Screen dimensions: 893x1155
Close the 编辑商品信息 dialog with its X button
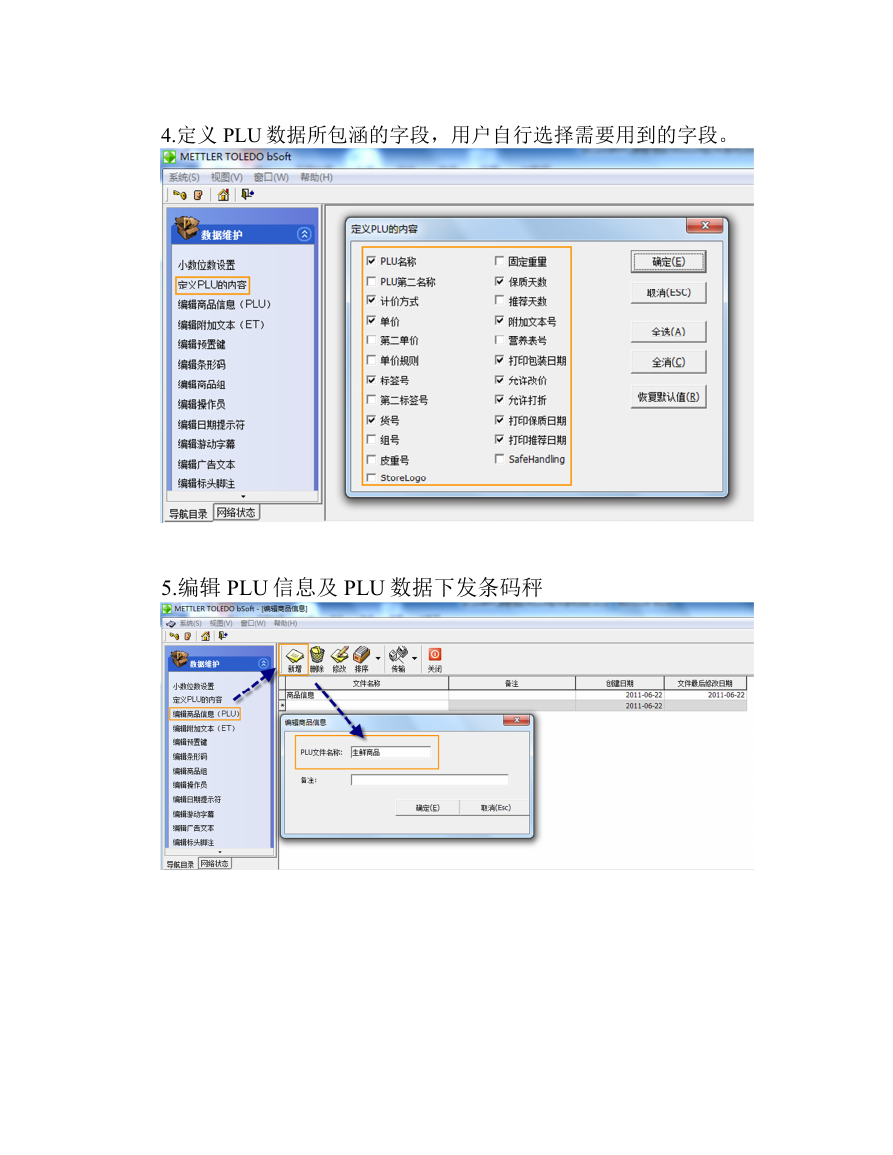pyautogui.click(x=516, y=720)
